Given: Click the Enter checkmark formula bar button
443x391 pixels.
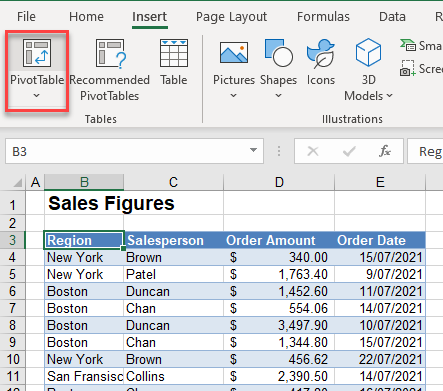Looking at the screenshot, I should point(349,152).
